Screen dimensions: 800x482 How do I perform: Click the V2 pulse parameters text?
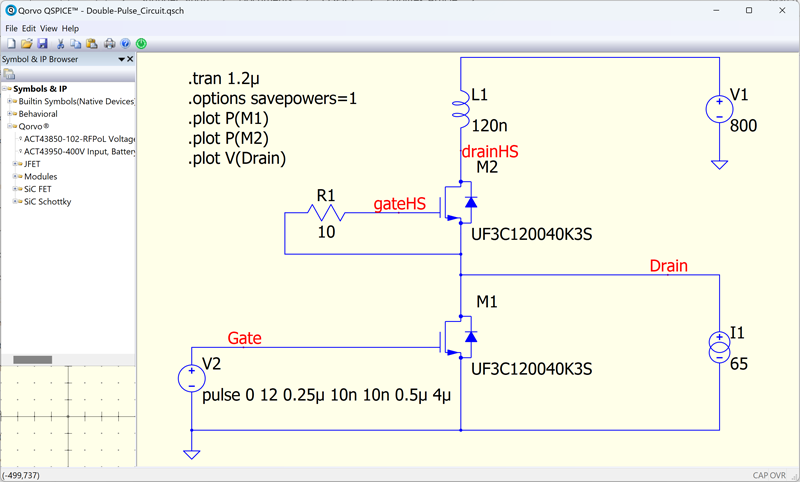coord(327,395)
